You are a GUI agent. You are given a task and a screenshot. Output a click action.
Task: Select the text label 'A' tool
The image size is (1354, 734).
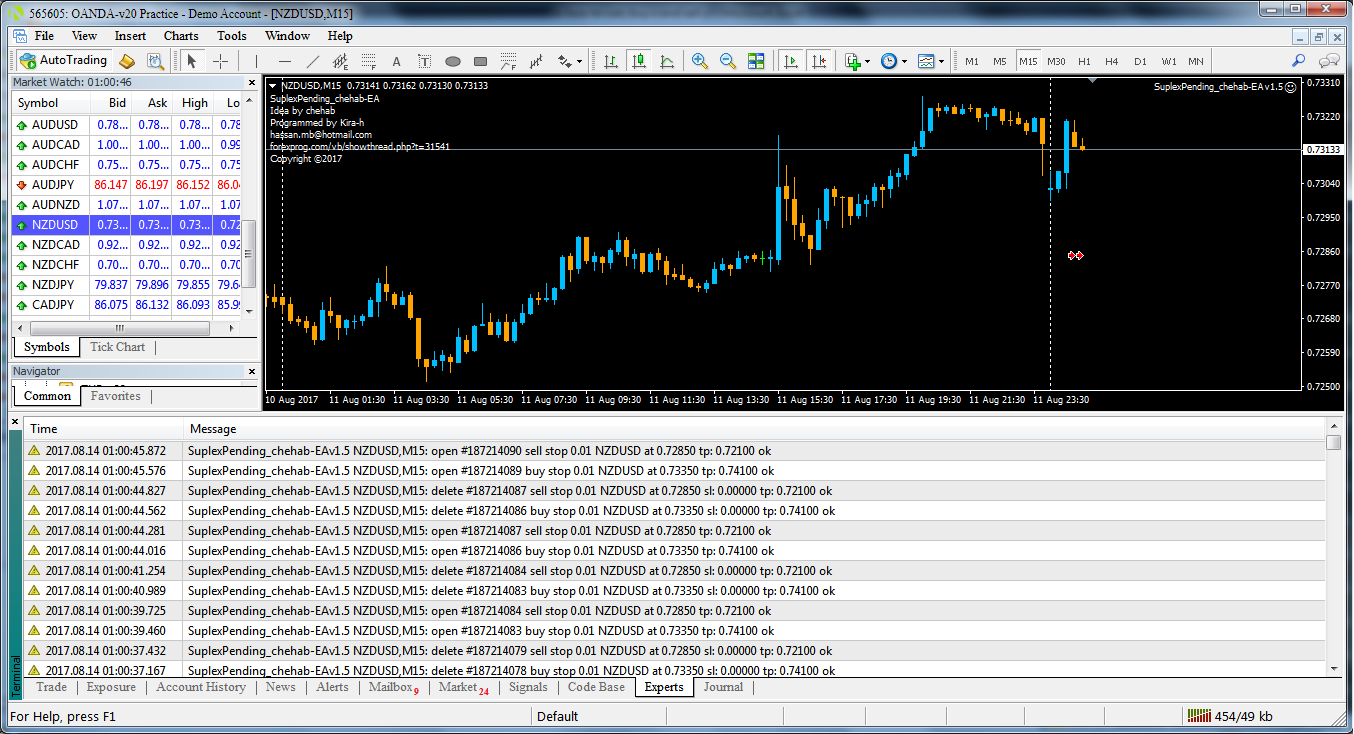coord(396,61)
